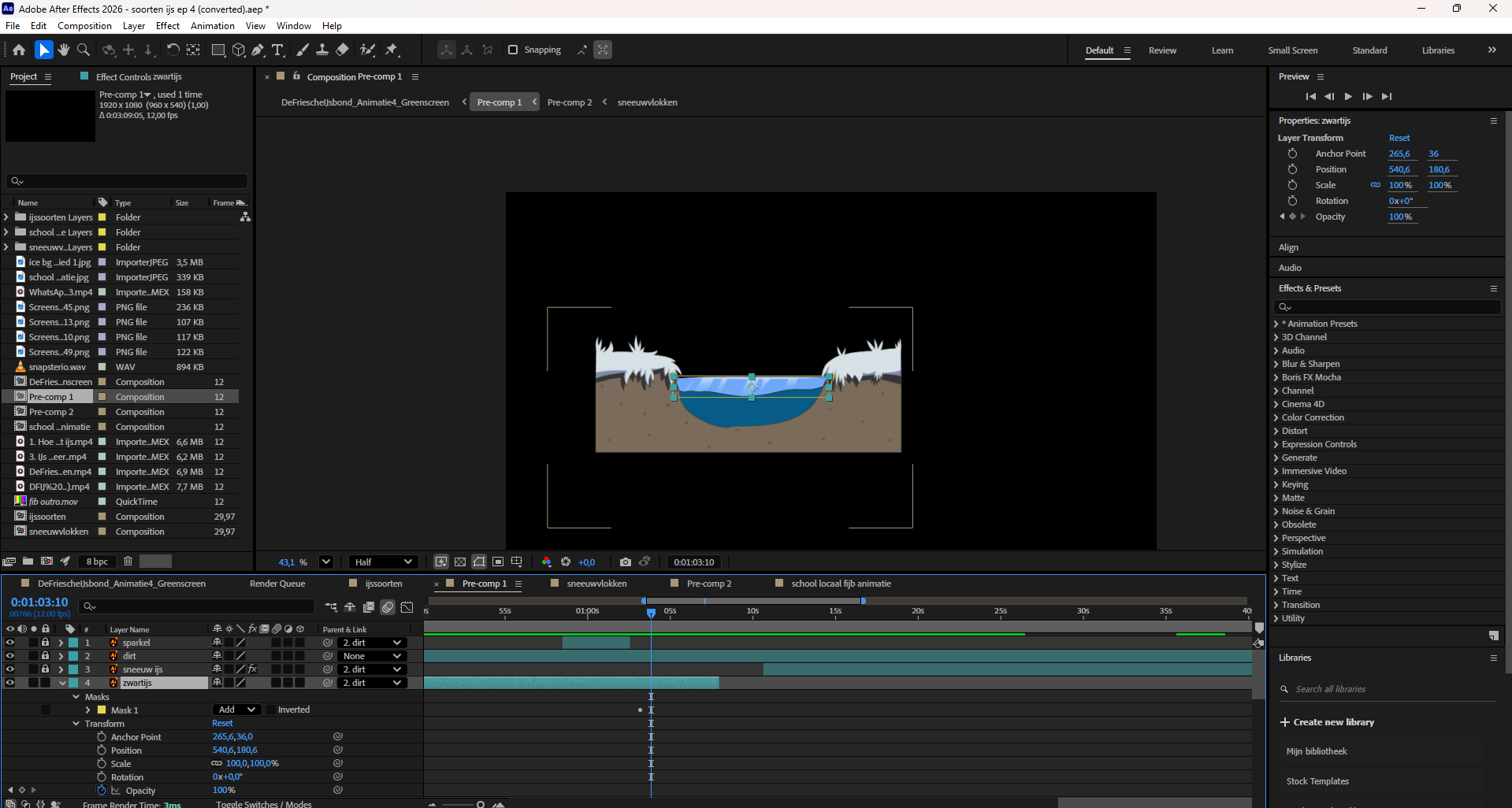Switch to the sneeuwvlokken timeline tab

pos(596,584)
